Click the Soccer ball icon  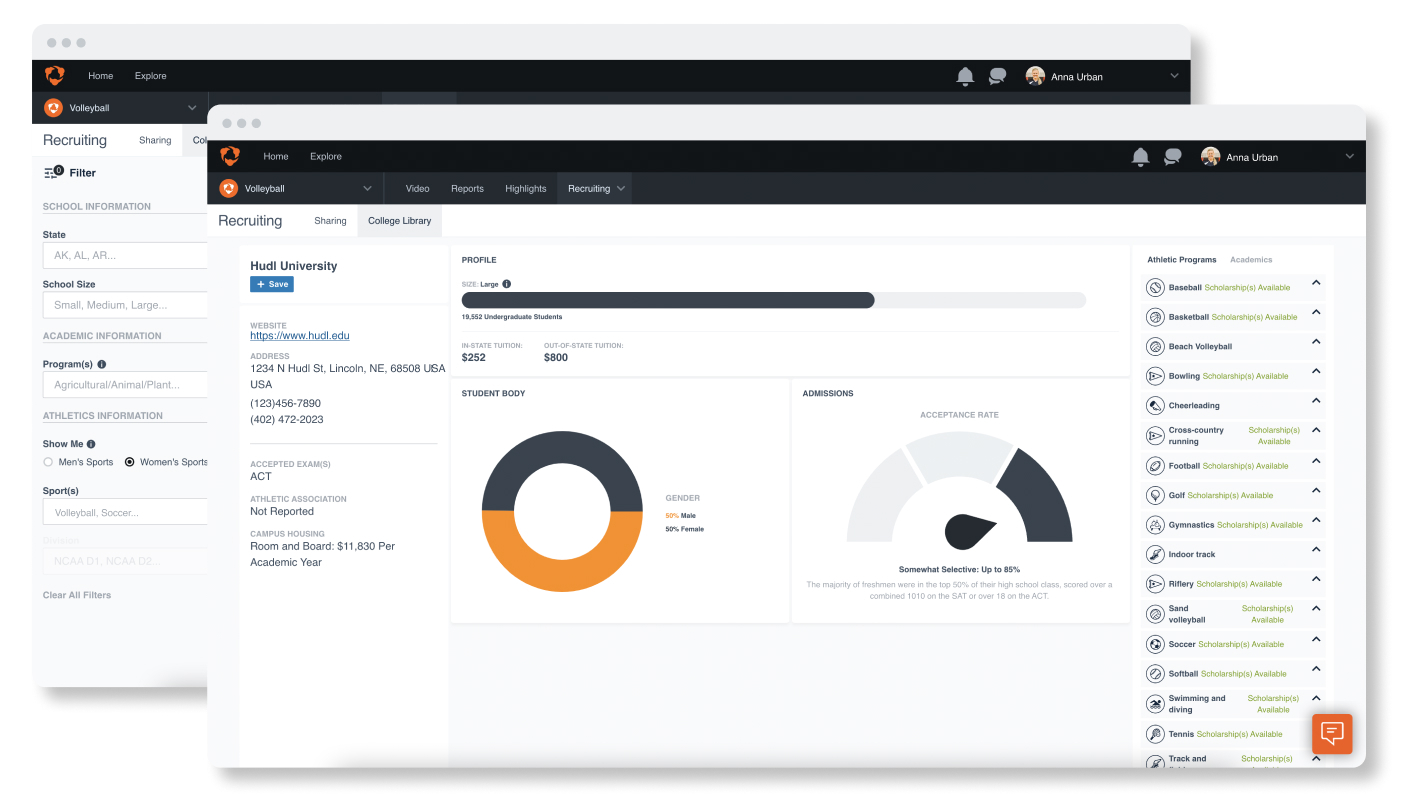click(1155, 644)
